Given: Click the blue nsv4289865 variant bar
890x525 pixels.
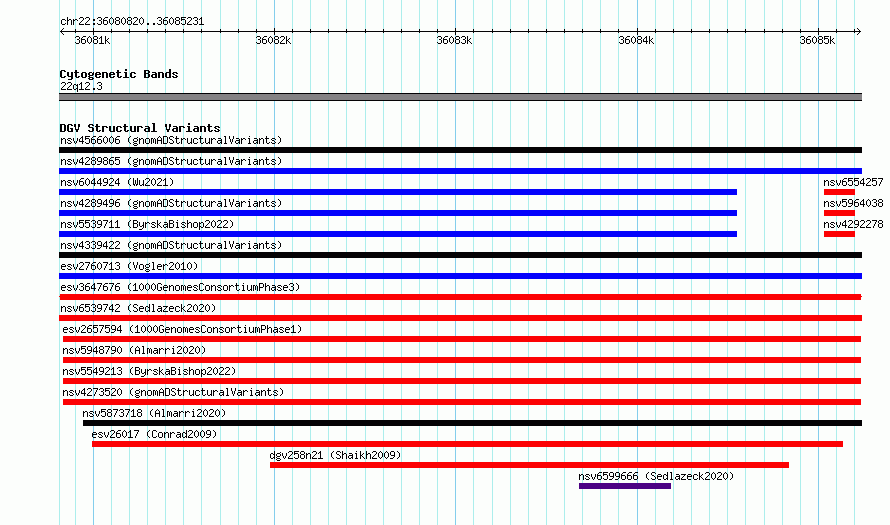Looking at the screenshot, I should point(460,171).
